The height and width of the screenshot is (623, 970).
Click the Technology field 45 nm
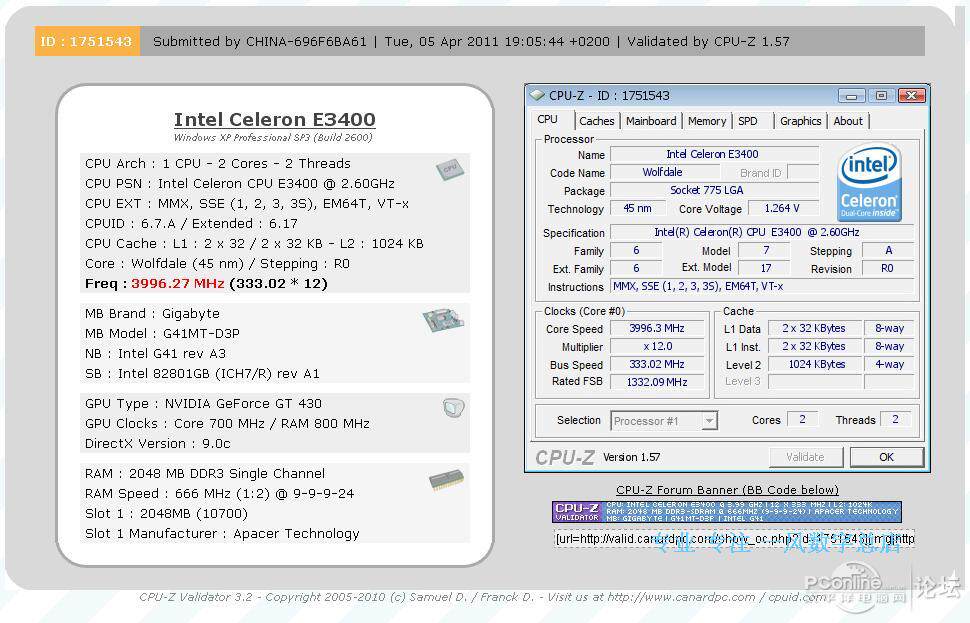tap(638, 208)
